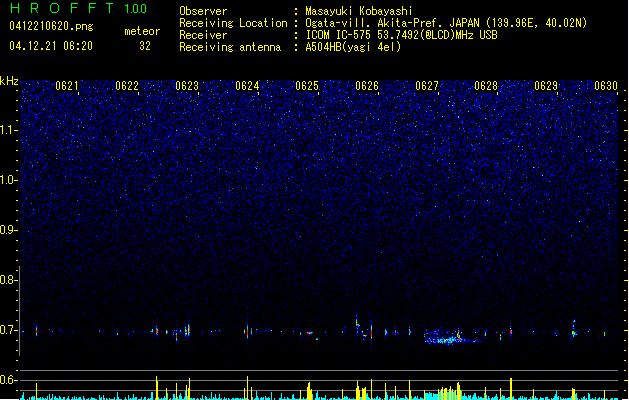Click the 0623 time marker
The height and width of the screenshot is (400, 629).
click(187, 86)
